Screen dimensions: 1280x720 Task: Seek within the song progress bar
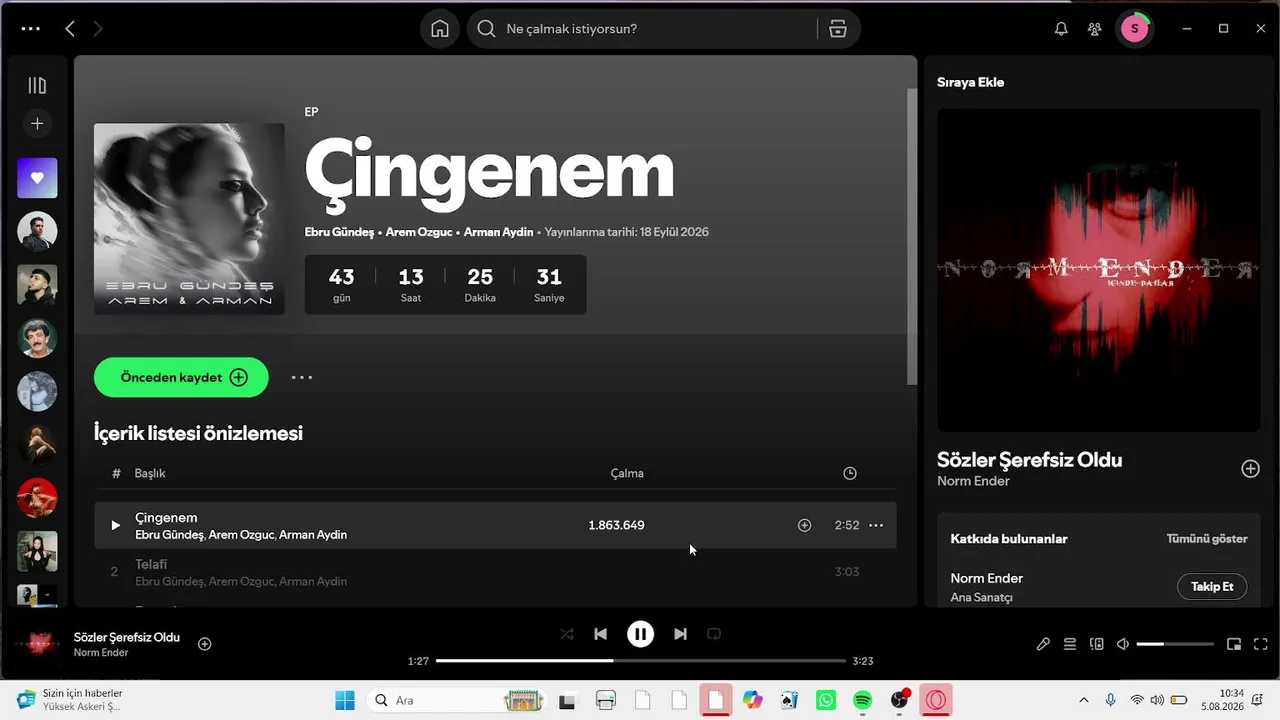(640, 661)
